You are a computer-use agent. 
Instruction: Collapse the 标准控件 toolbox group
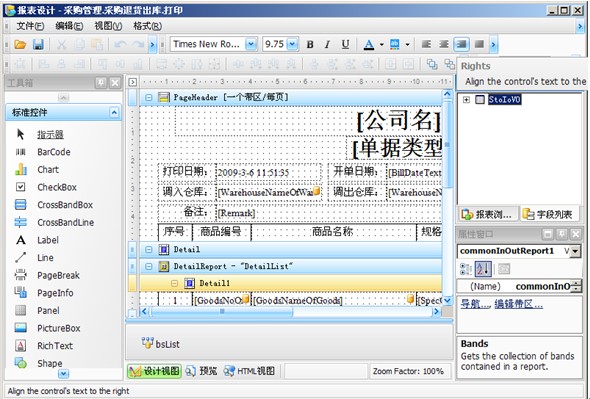click(114, 113)
